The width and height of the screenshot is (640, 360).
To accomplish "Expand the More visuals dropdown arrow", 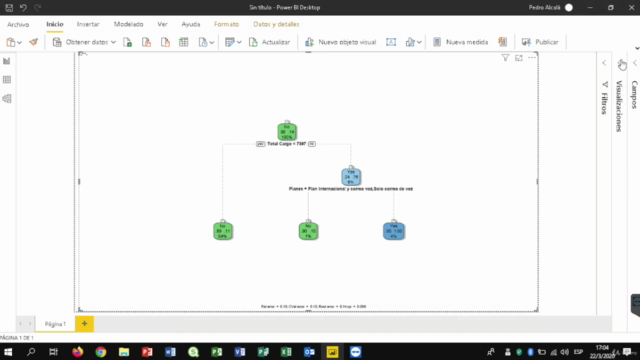I will pyautogui.click(x=419, y=42).
